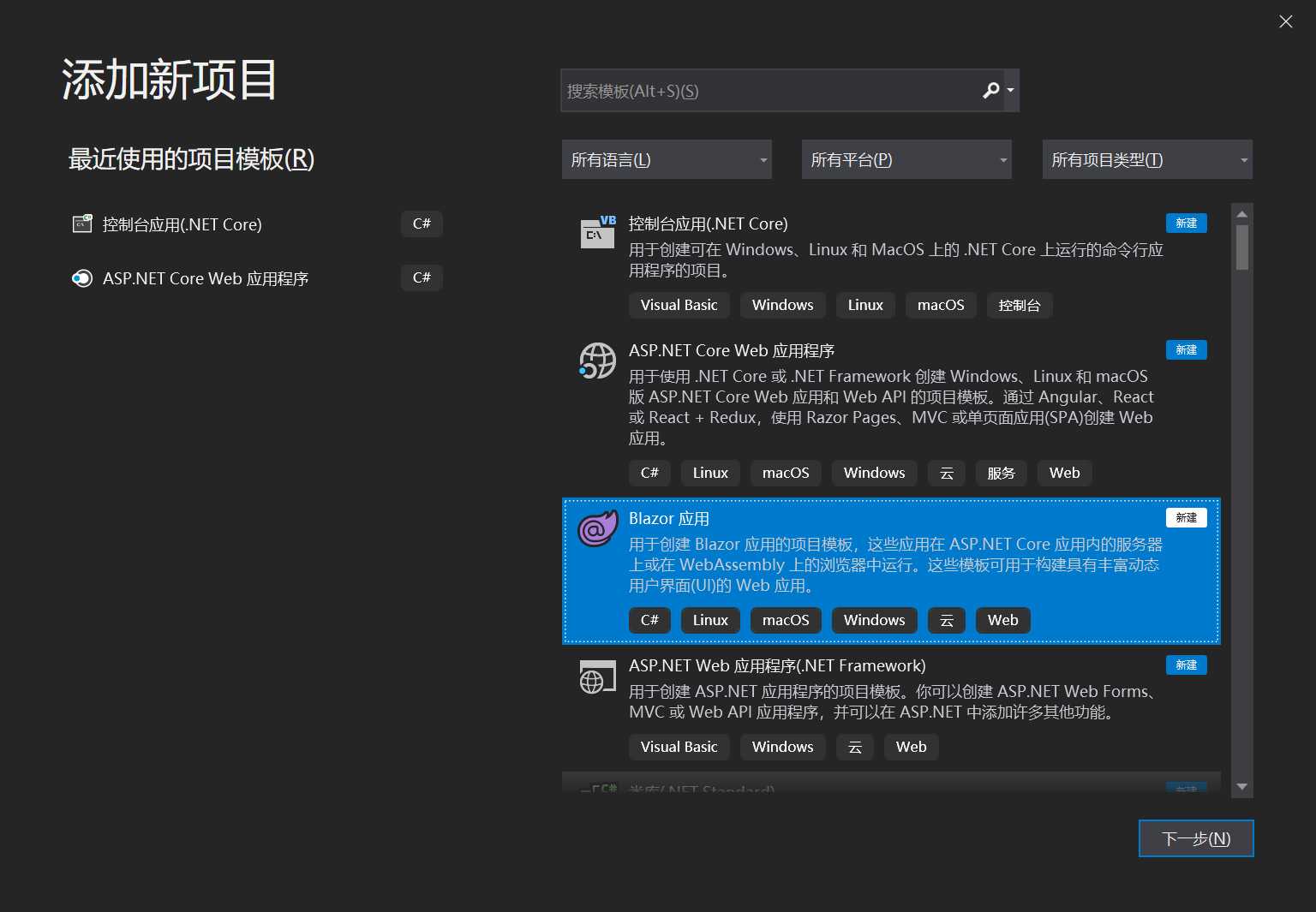Click the Blazor flame icon
This screenshot has width=1316, height=912.
pos(597,528)
